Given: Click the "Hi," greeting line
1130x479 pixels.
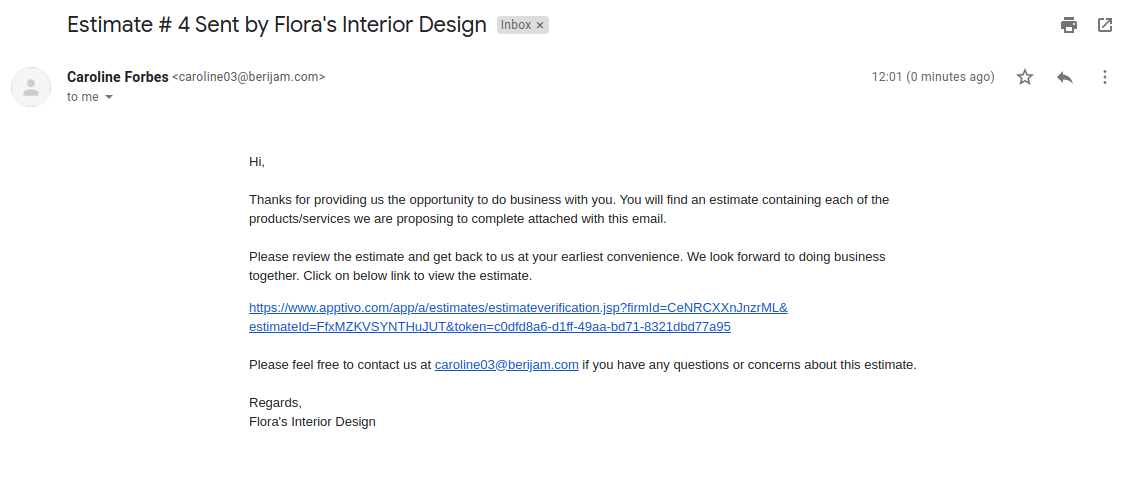Looking at the screenshot, I should [257, 161].
